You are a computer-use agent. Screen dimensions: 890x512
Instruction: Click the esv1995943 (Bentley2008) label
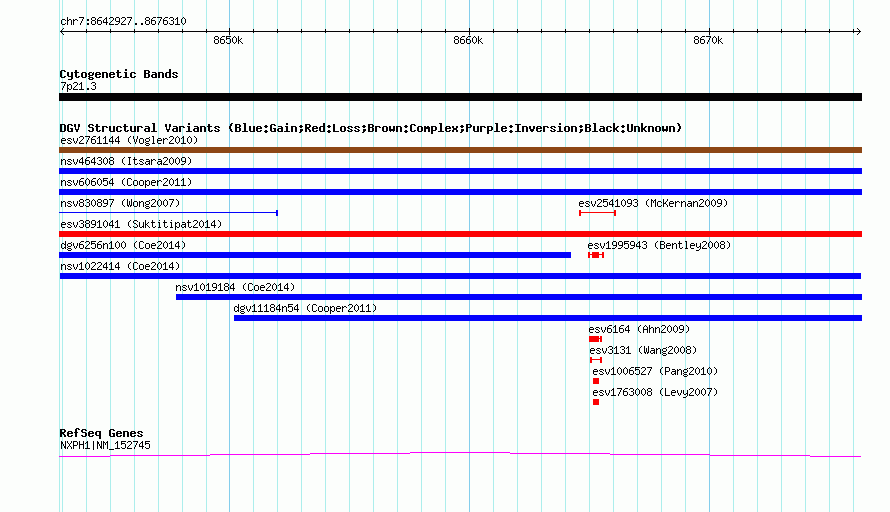tap(659, 245)
